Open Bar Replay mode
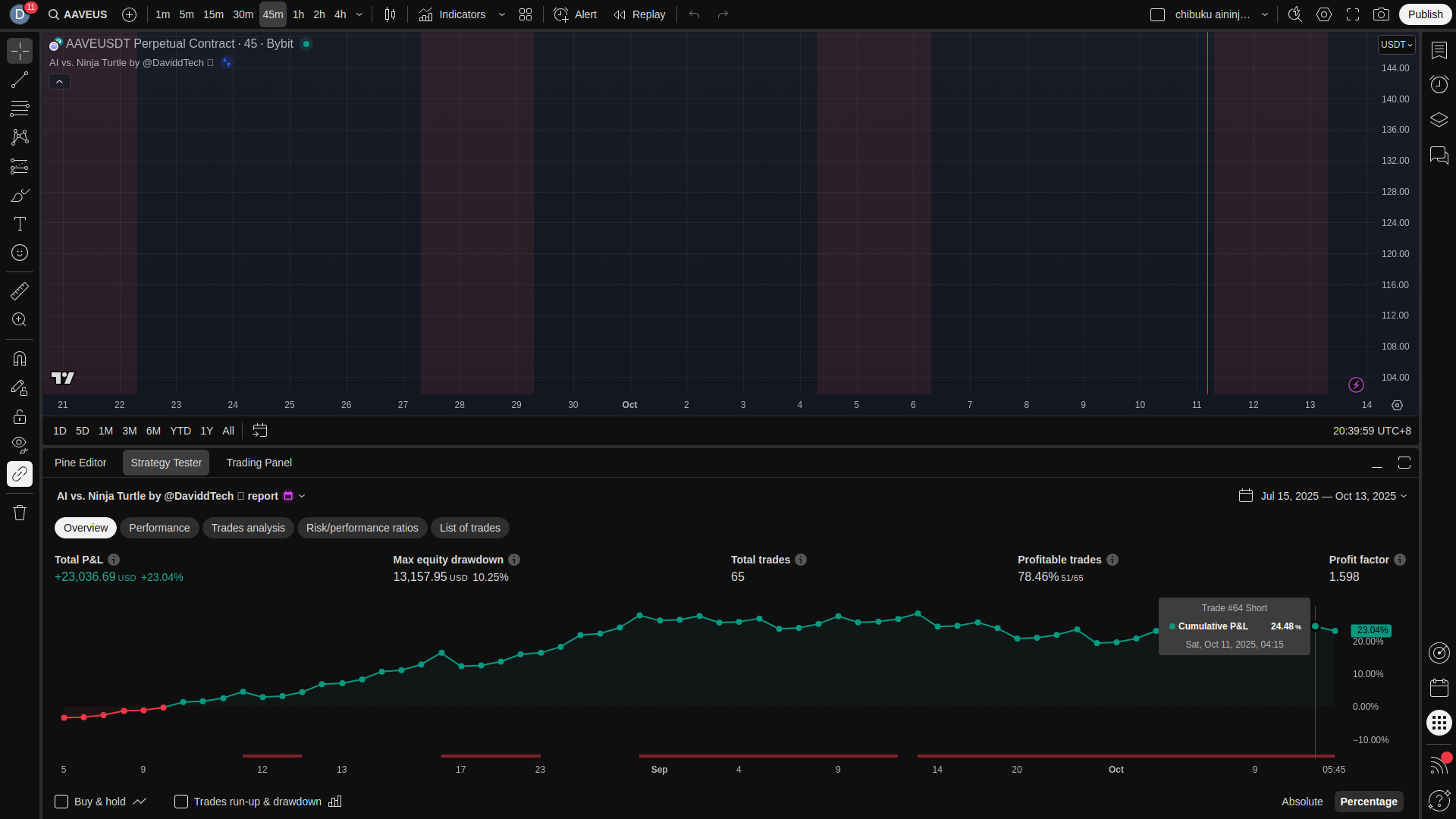1456x819 pixels. (639, 14)
